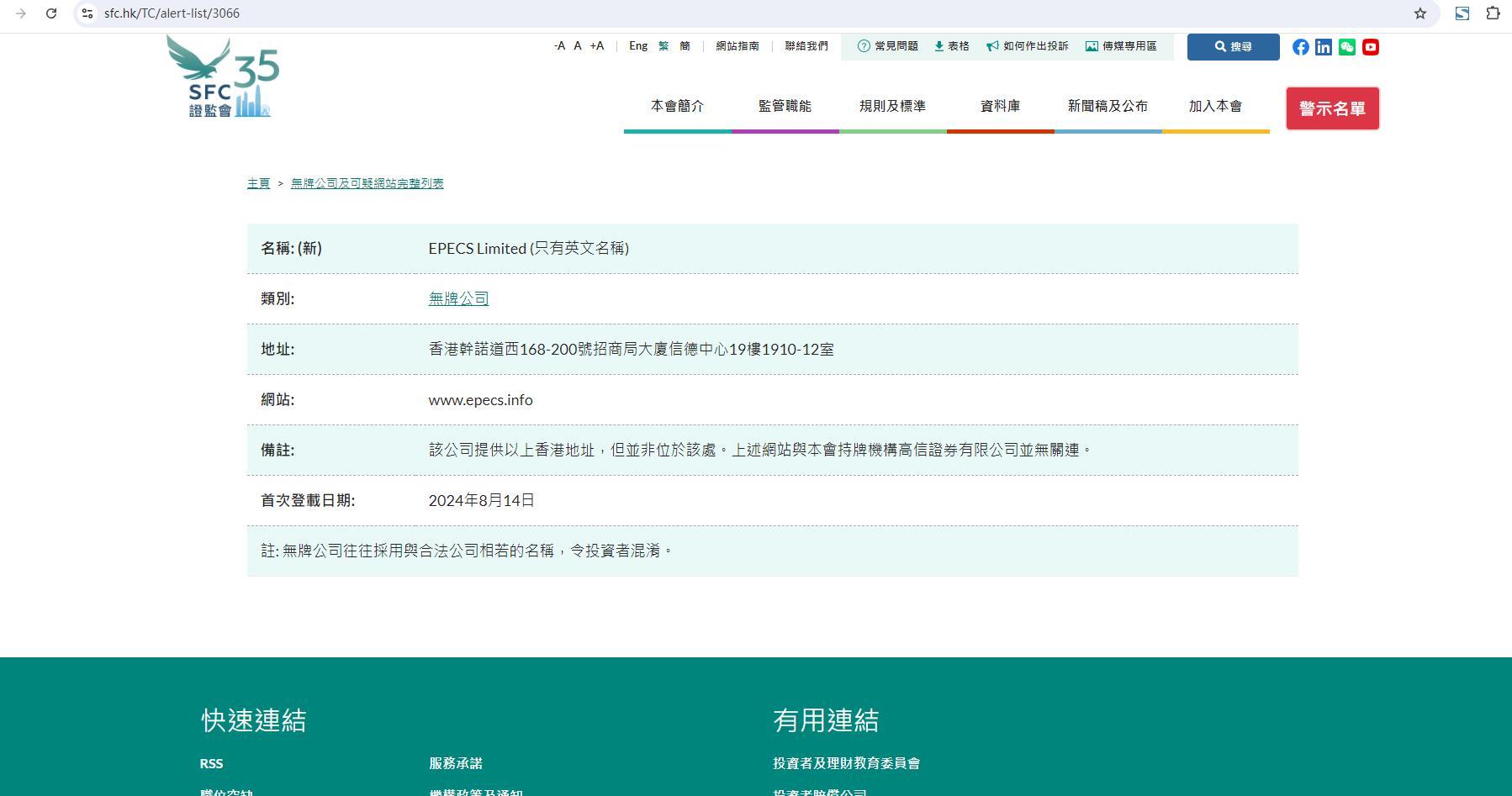Screen dimensions: 1512x796
Task: Open the SFC LinkedIn icon
Action: pyautogui.click(x=1324, y=47)
